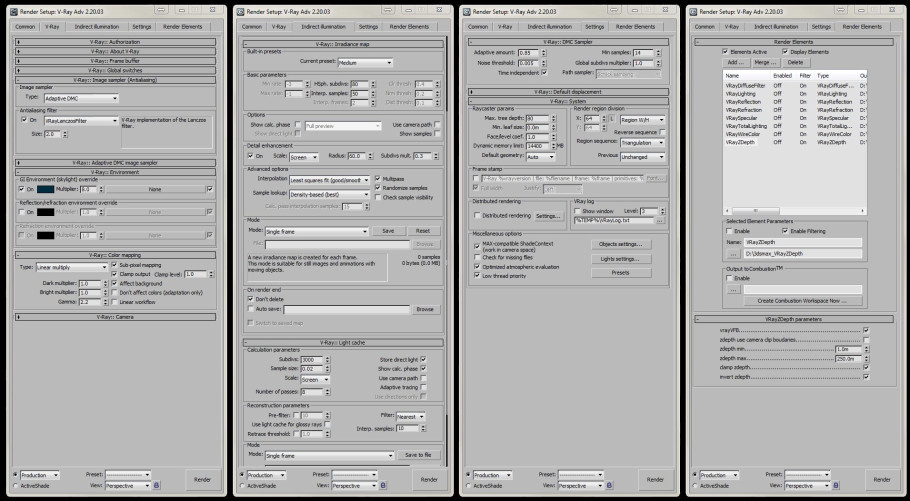Toggle Store direct light checkbox
Viewport: 910px width, 501px height.
tap(423, 360)
